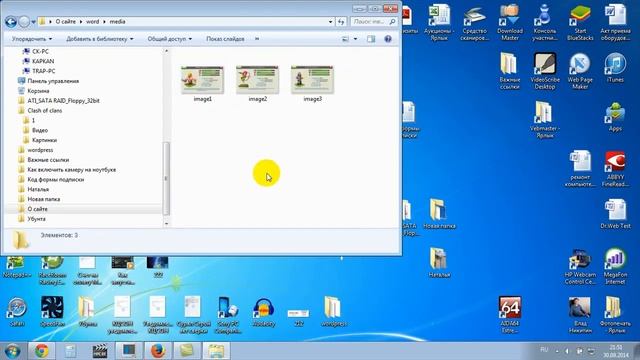Click navigation pane scroll-down arrow

(x=166, y=223)
